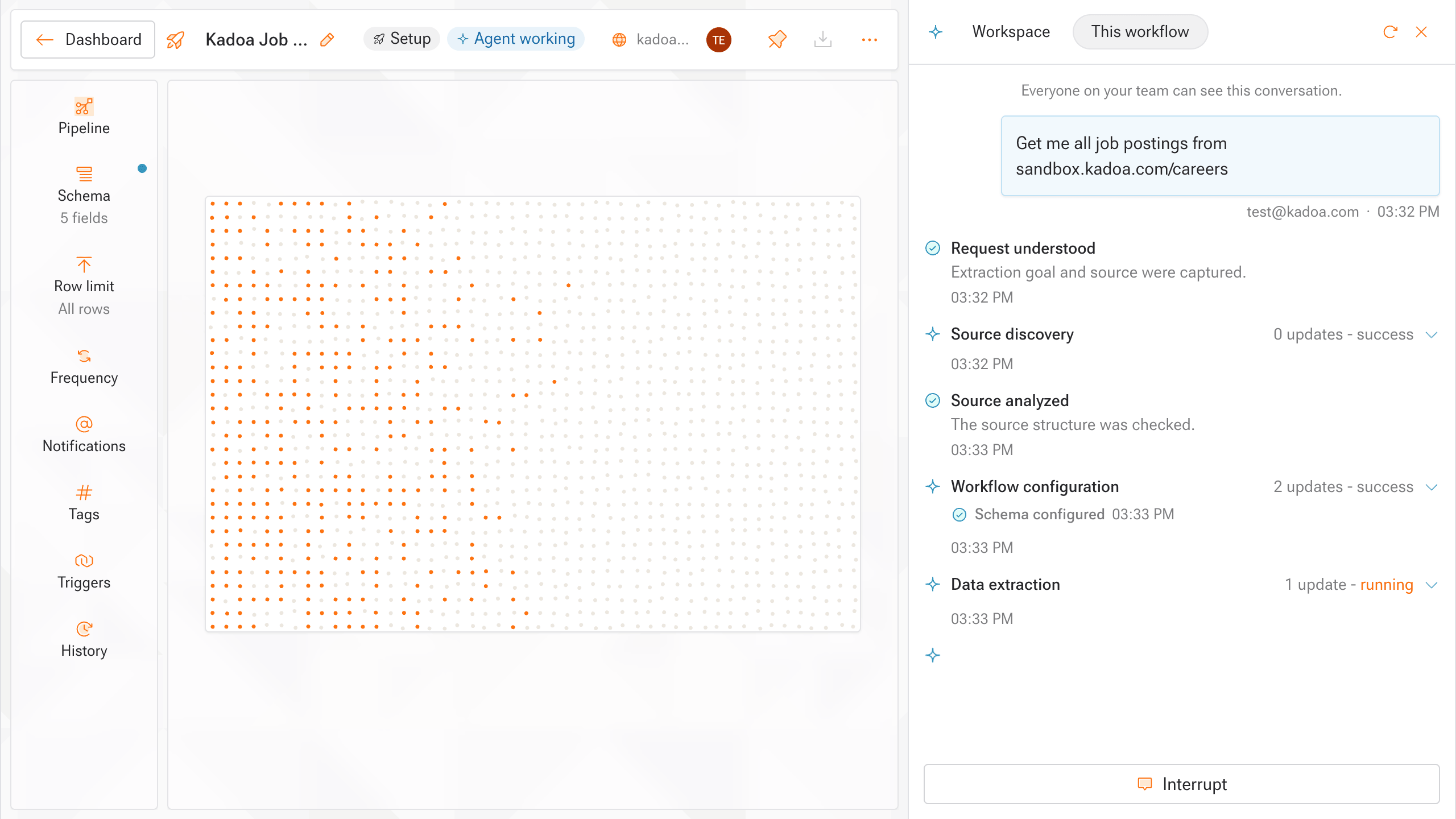This screenshot has height=819, width=1456.
Task: Download data via the download icon
Action: pyautogui.click(x=823, y=39)
